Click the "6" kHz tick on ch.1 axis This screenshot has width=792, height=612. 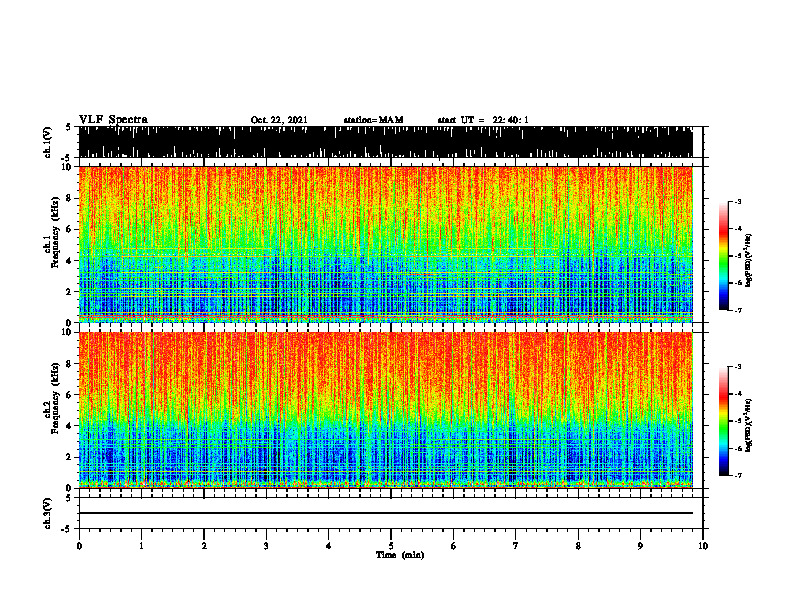[x=69, y=229]
